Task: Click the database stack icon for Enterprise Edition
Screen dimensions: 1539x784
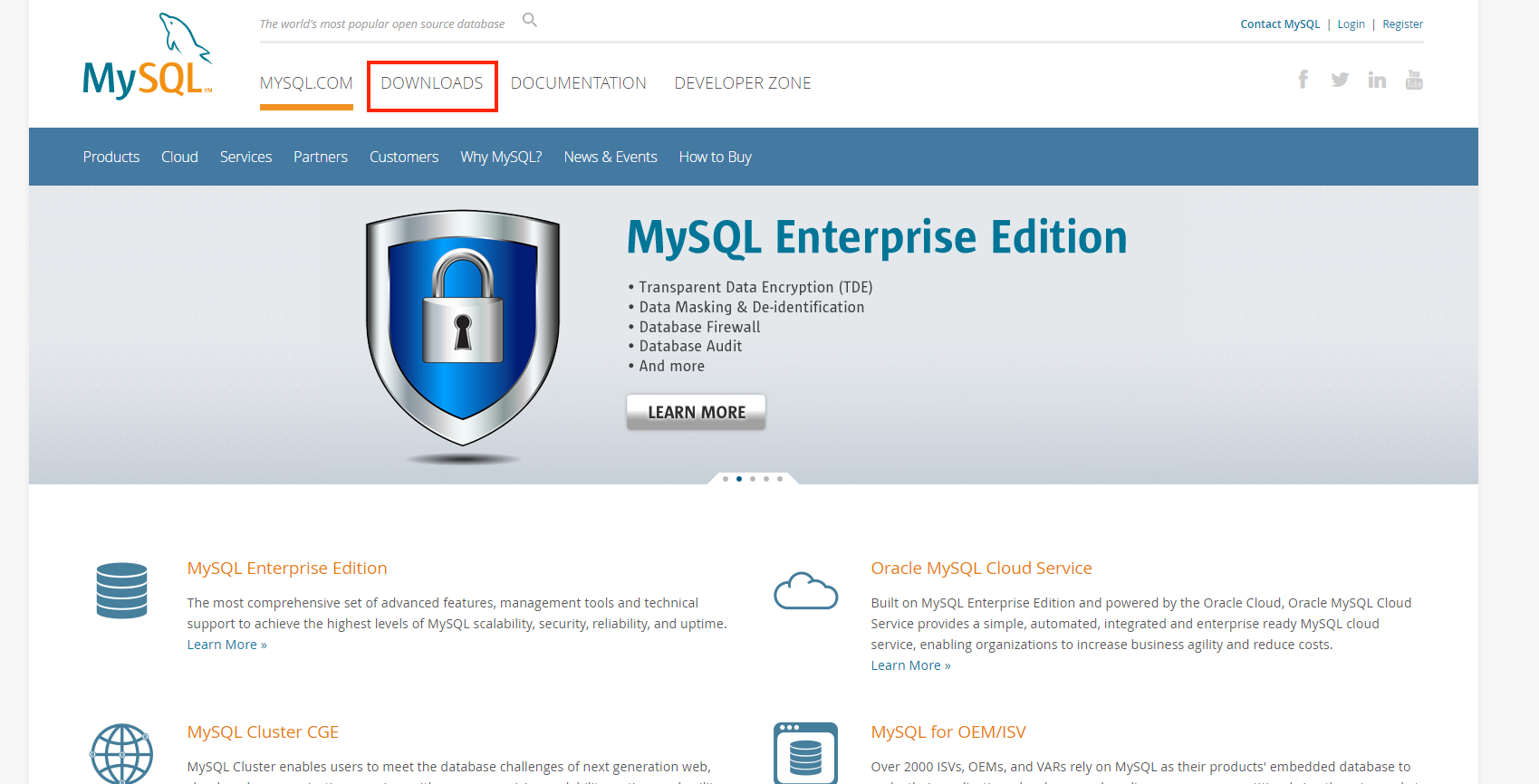Action: coord(121,590)
